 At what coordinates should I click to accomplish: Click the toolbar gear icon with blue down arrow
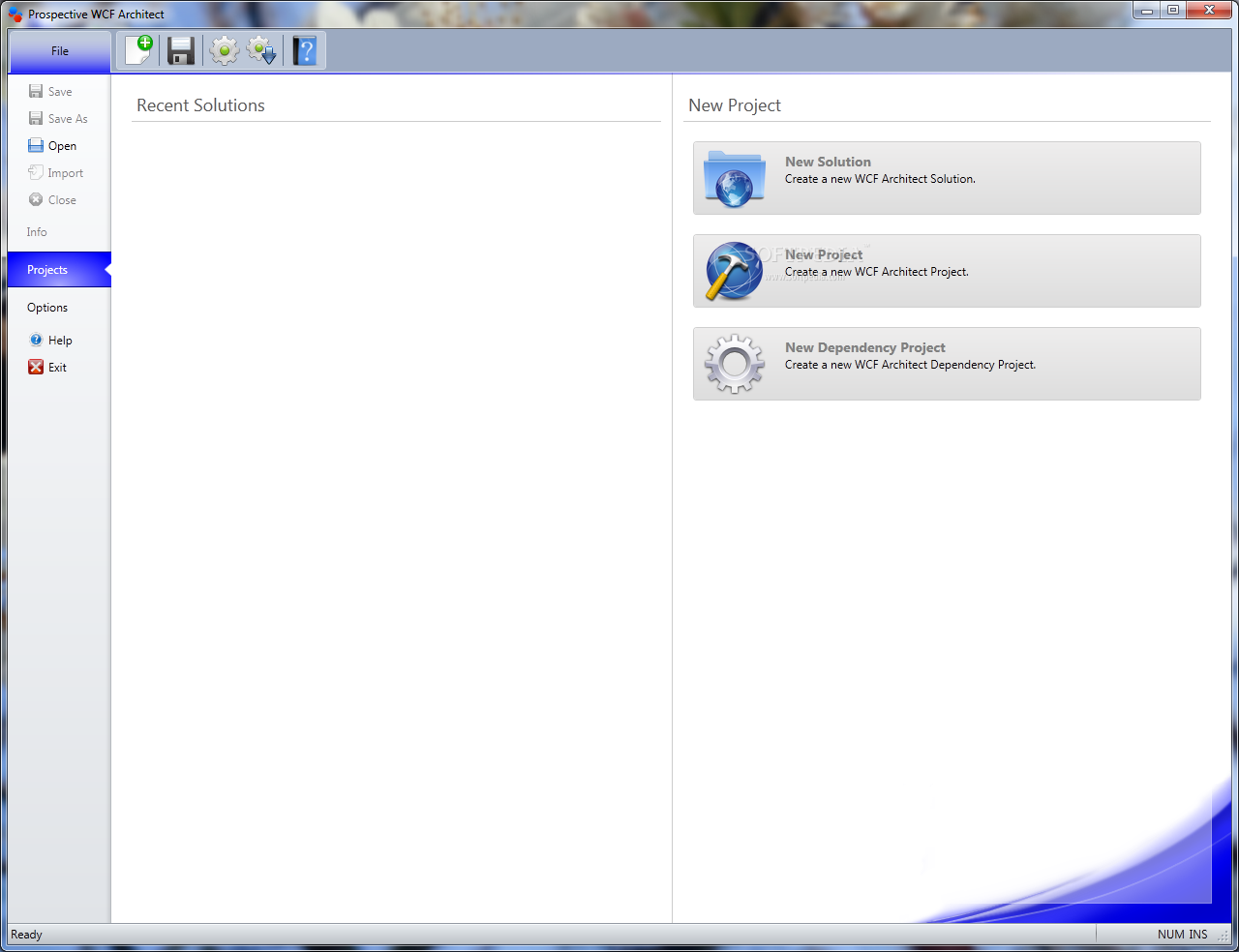pos(262,50)
